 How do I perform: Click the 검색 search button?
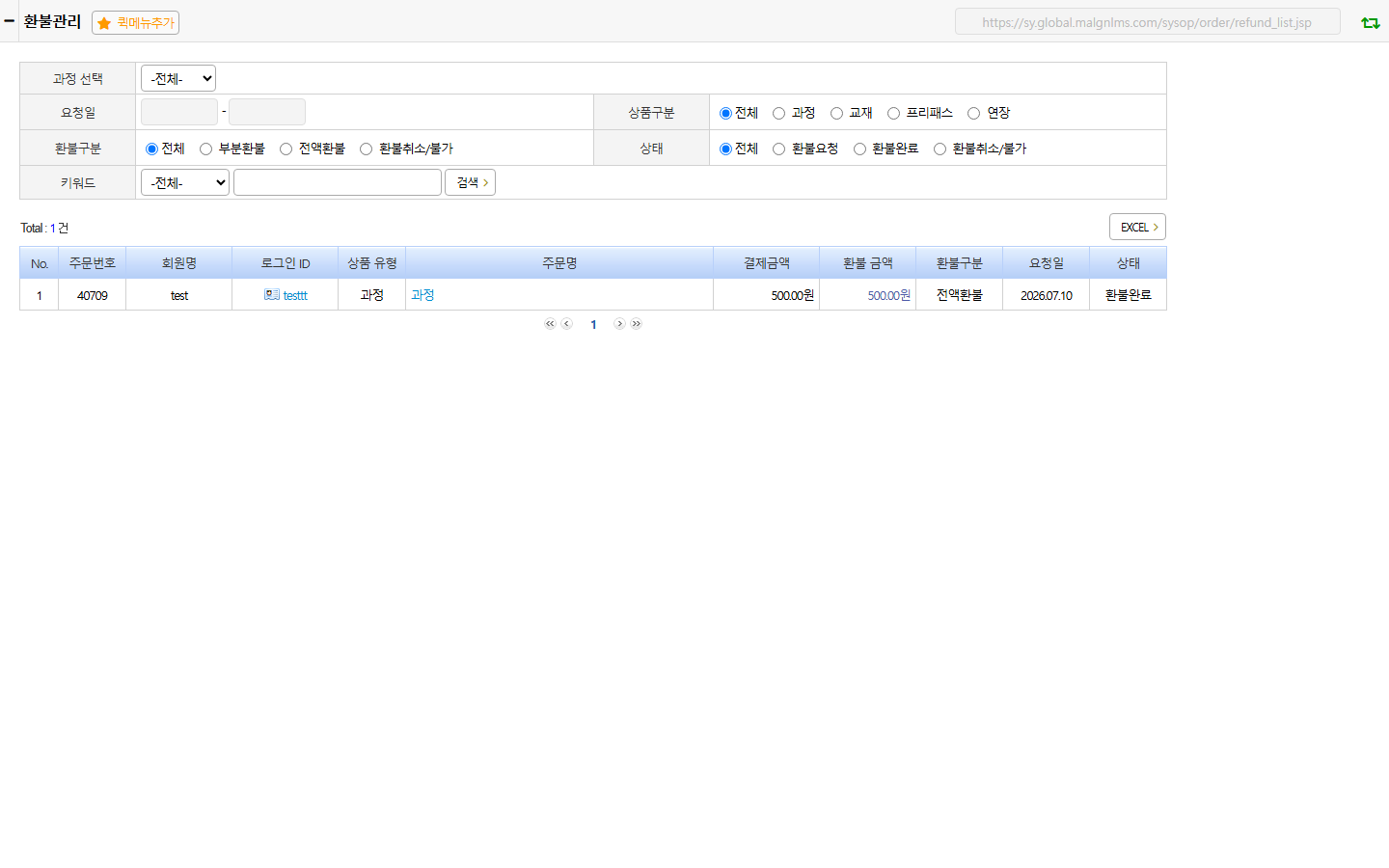470,182
